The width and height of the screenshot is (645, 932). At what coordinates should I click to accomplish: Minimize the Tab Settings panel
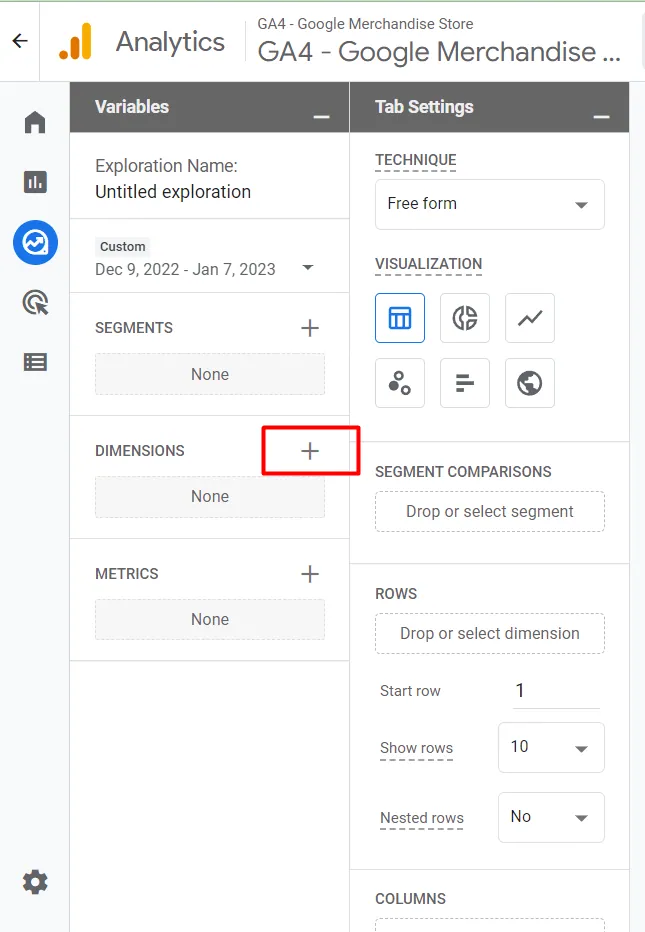point(602,116)
